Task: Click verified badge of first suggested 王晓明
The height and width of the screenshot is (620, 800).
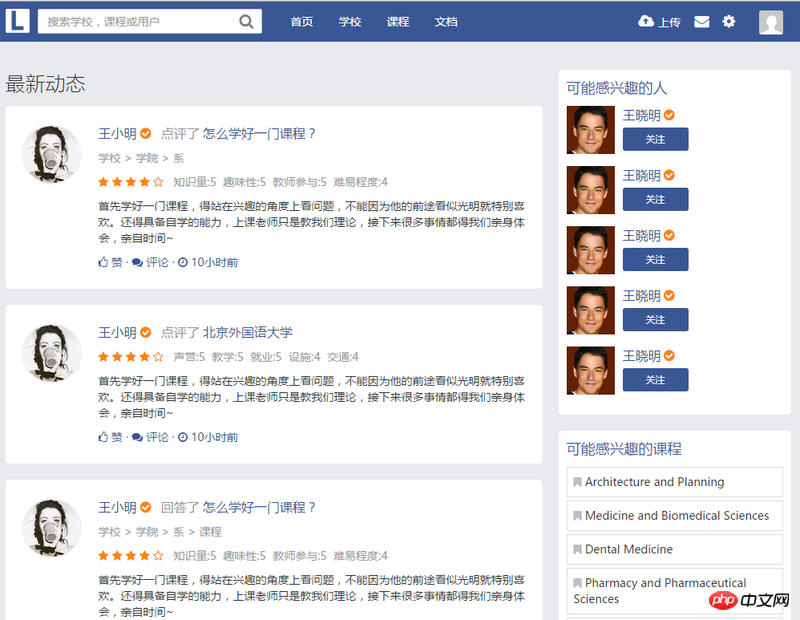Action: tap(669, 115)
